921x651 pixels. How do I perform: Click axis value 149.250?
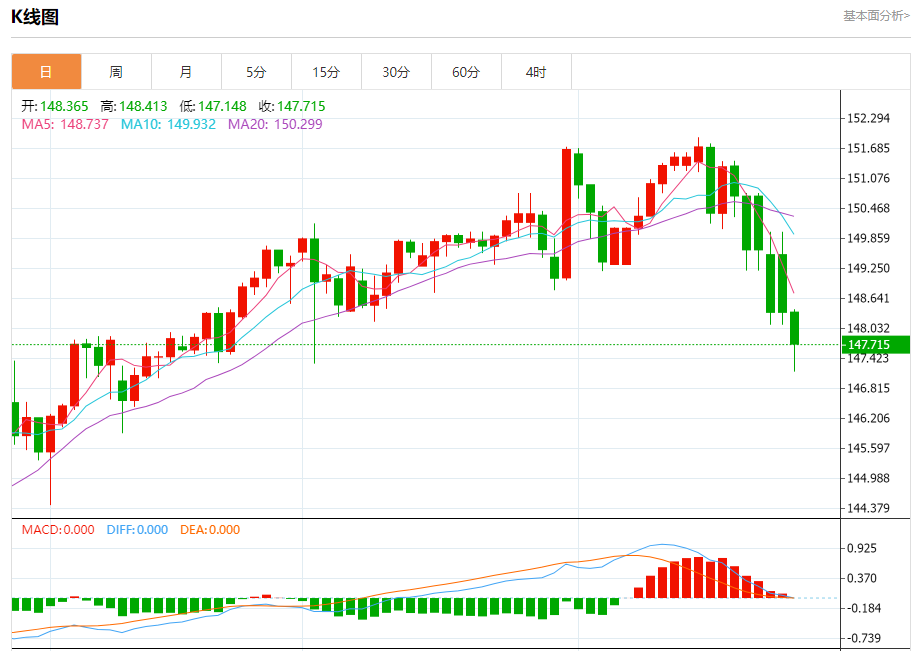tap(868, 268)
